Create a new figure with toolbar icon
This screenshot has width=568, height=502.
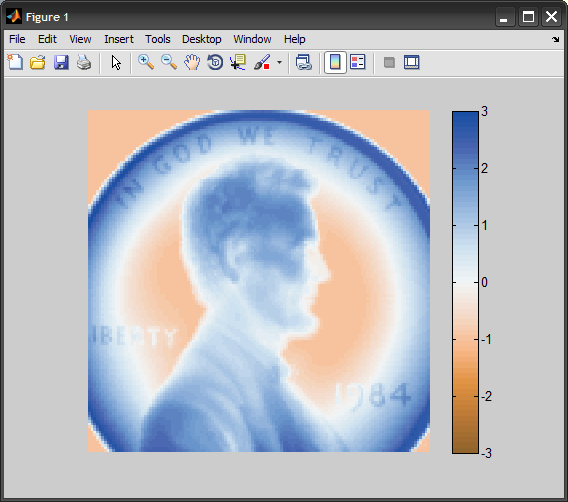pyautogui.click(x=15, y=62)
